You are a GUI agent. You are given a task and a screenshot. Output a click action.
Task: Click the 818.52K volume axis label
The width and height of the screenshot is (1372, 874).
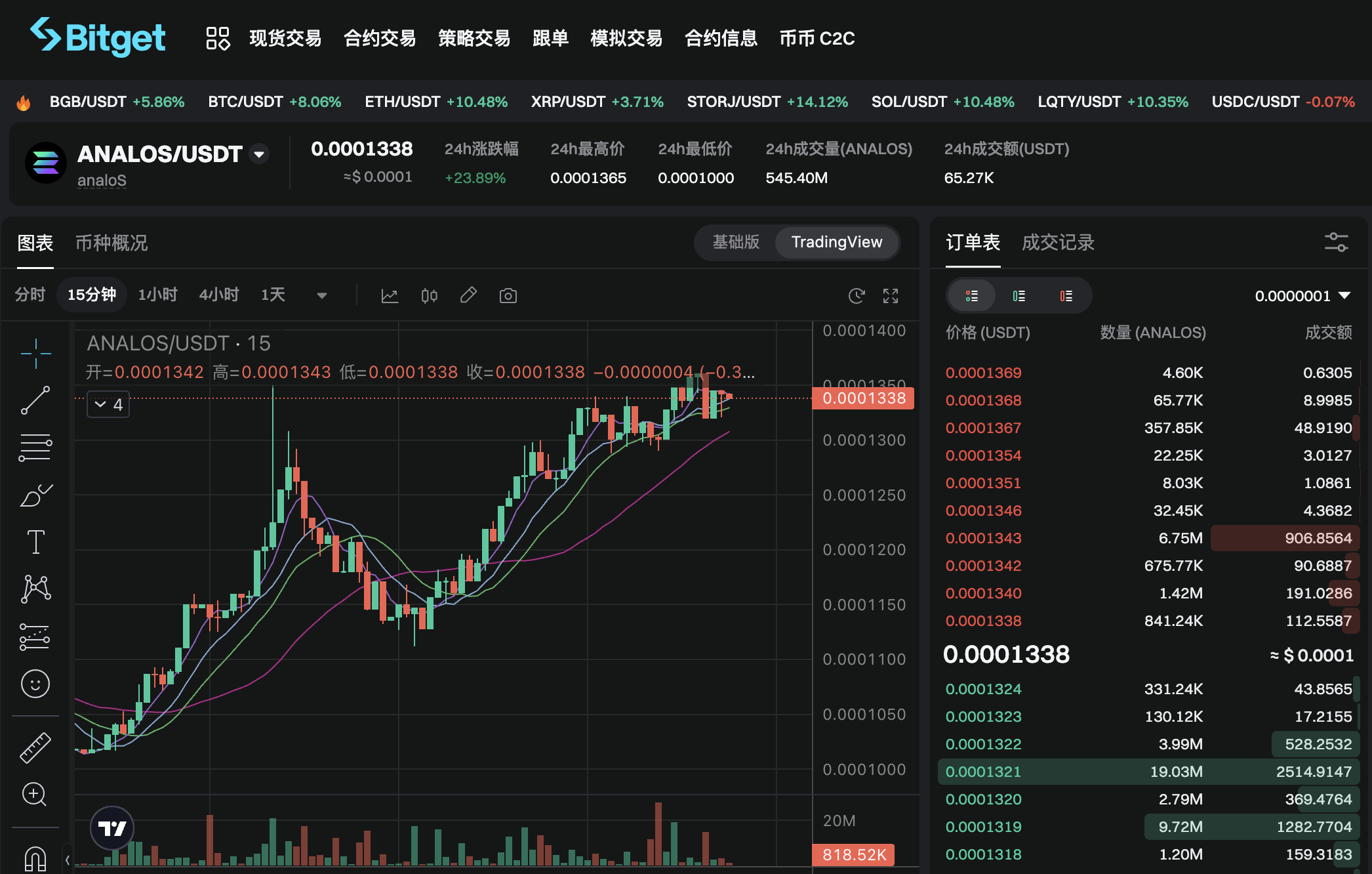click(854, 855)
